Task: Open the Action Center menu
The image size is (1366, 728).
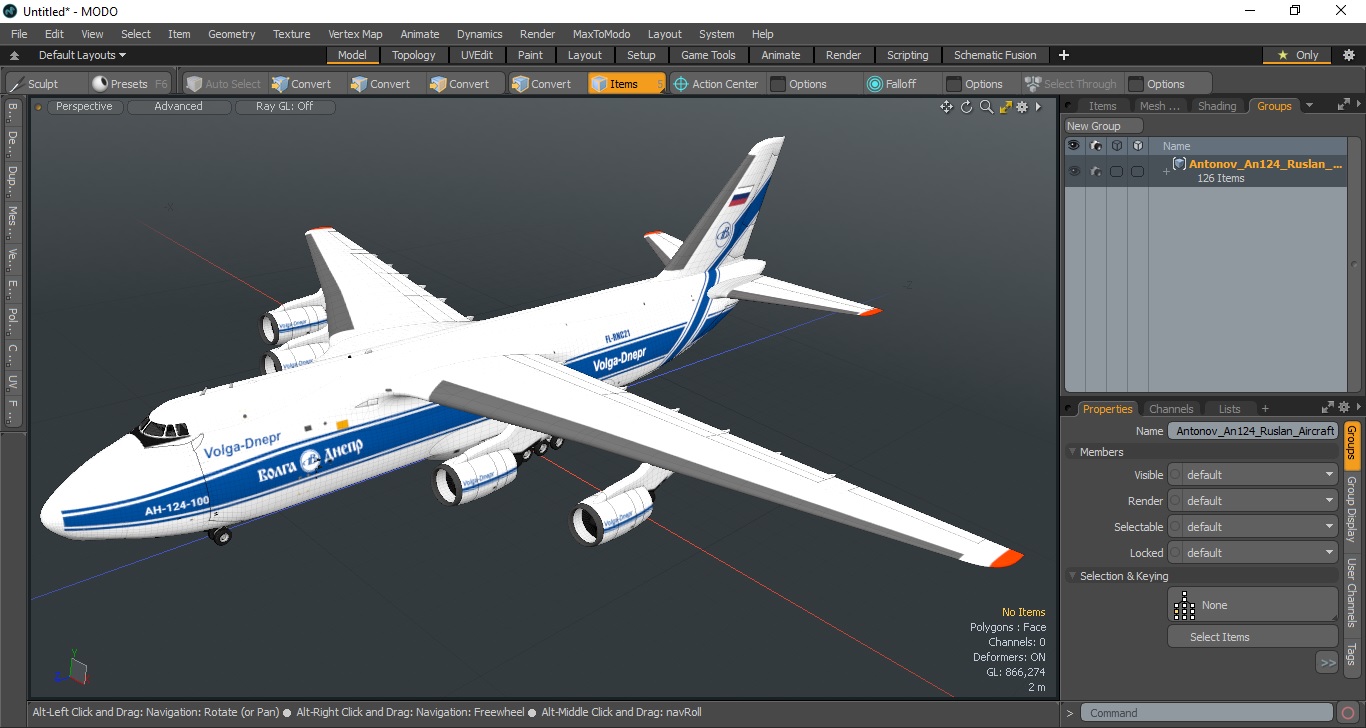Action: (716, 84)
